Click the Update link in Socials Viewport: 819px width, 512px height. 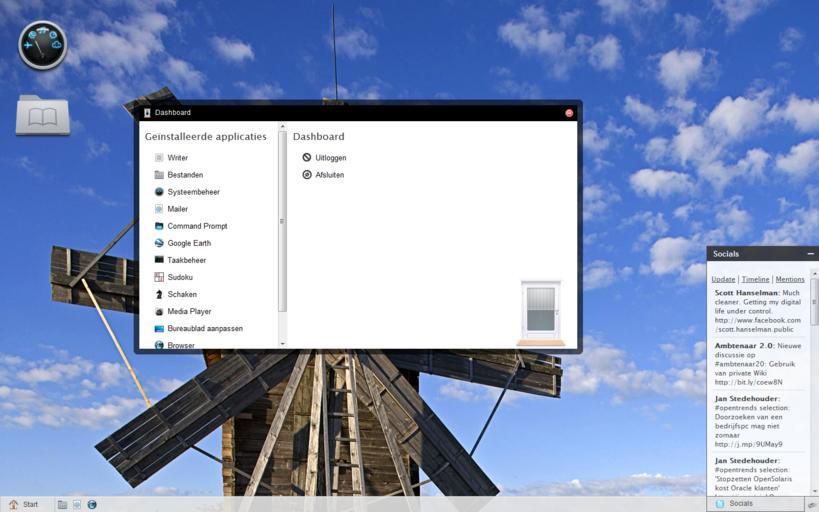[723, 280]
